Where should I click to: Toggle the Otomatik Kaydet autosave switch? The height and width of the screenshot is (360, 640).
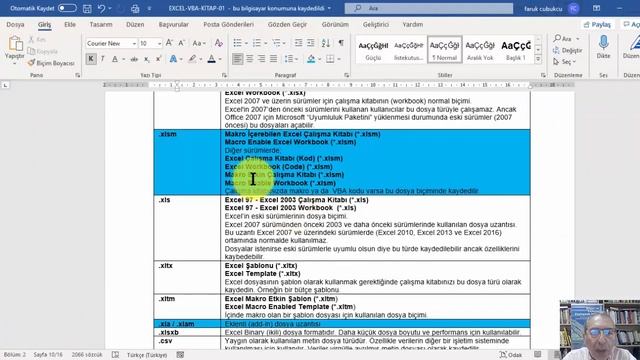click(67, 8)
